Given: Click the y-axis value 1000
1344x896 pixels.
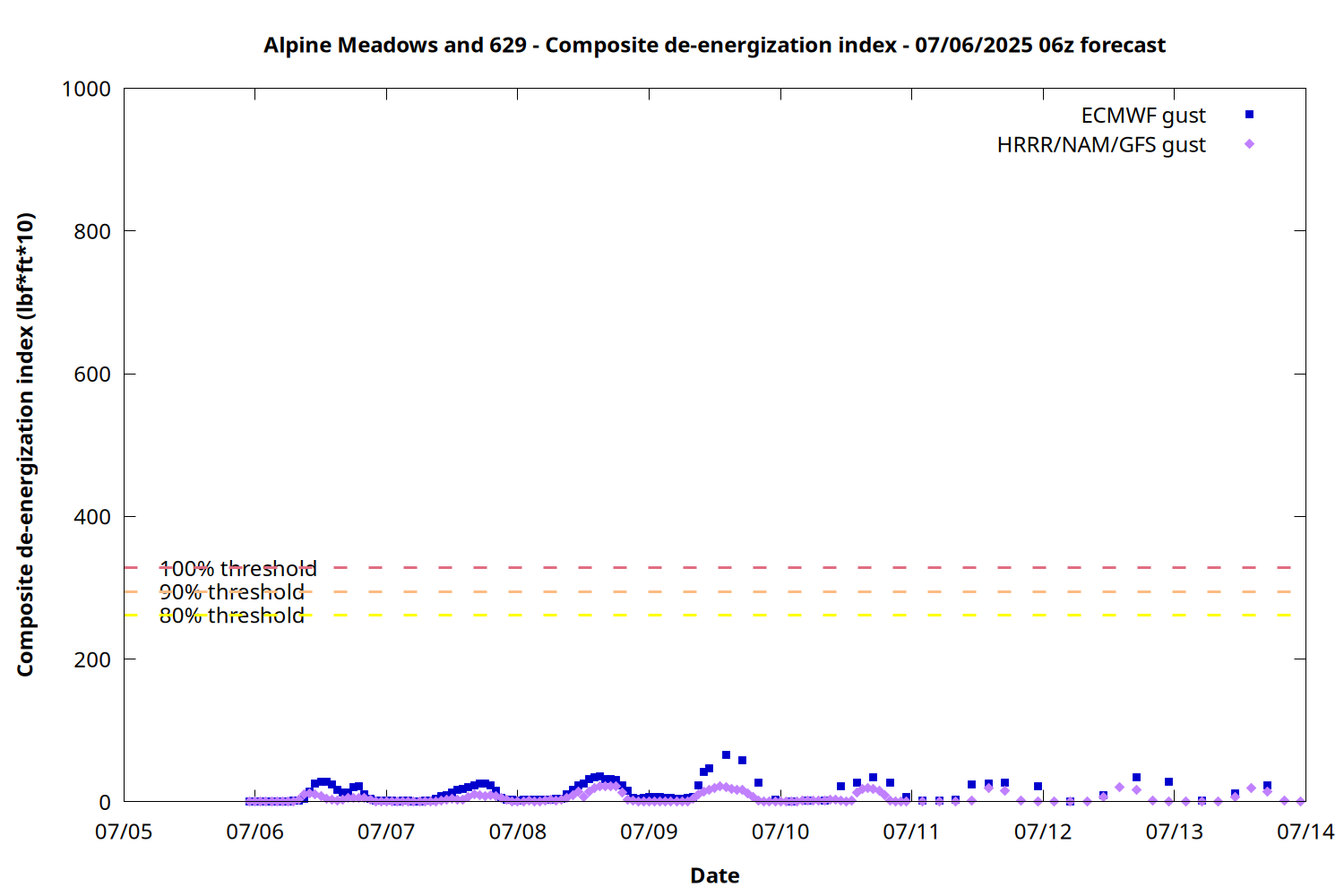Looking at the screenshot, I should click(86, 89).
